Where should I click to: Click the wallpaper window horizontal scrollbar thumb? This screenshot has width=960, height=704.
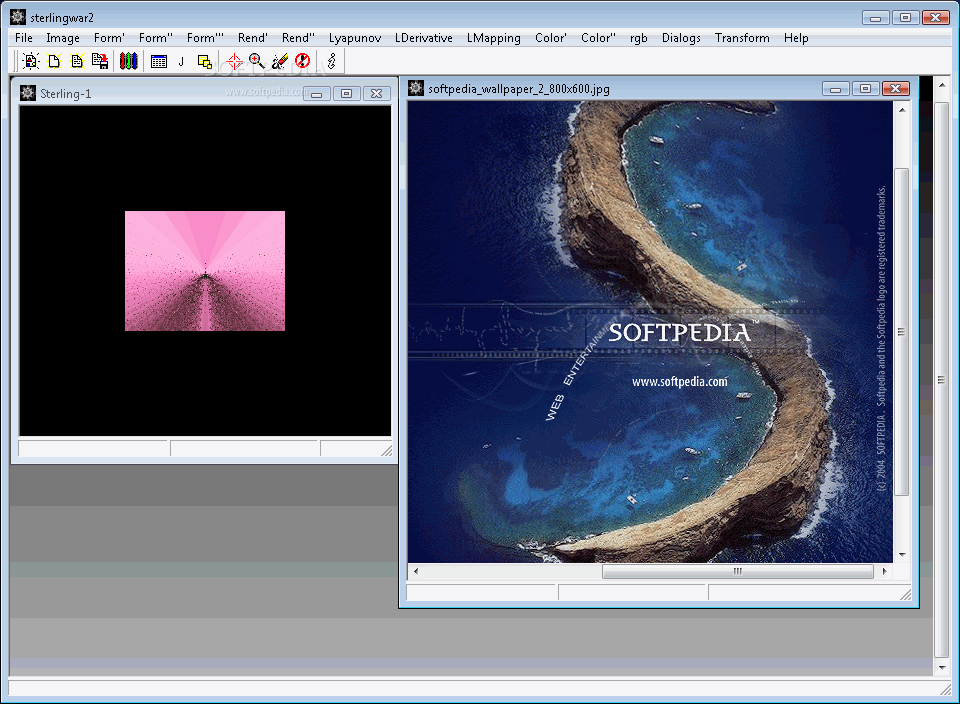pyautogui.click(x=738, y=571)
